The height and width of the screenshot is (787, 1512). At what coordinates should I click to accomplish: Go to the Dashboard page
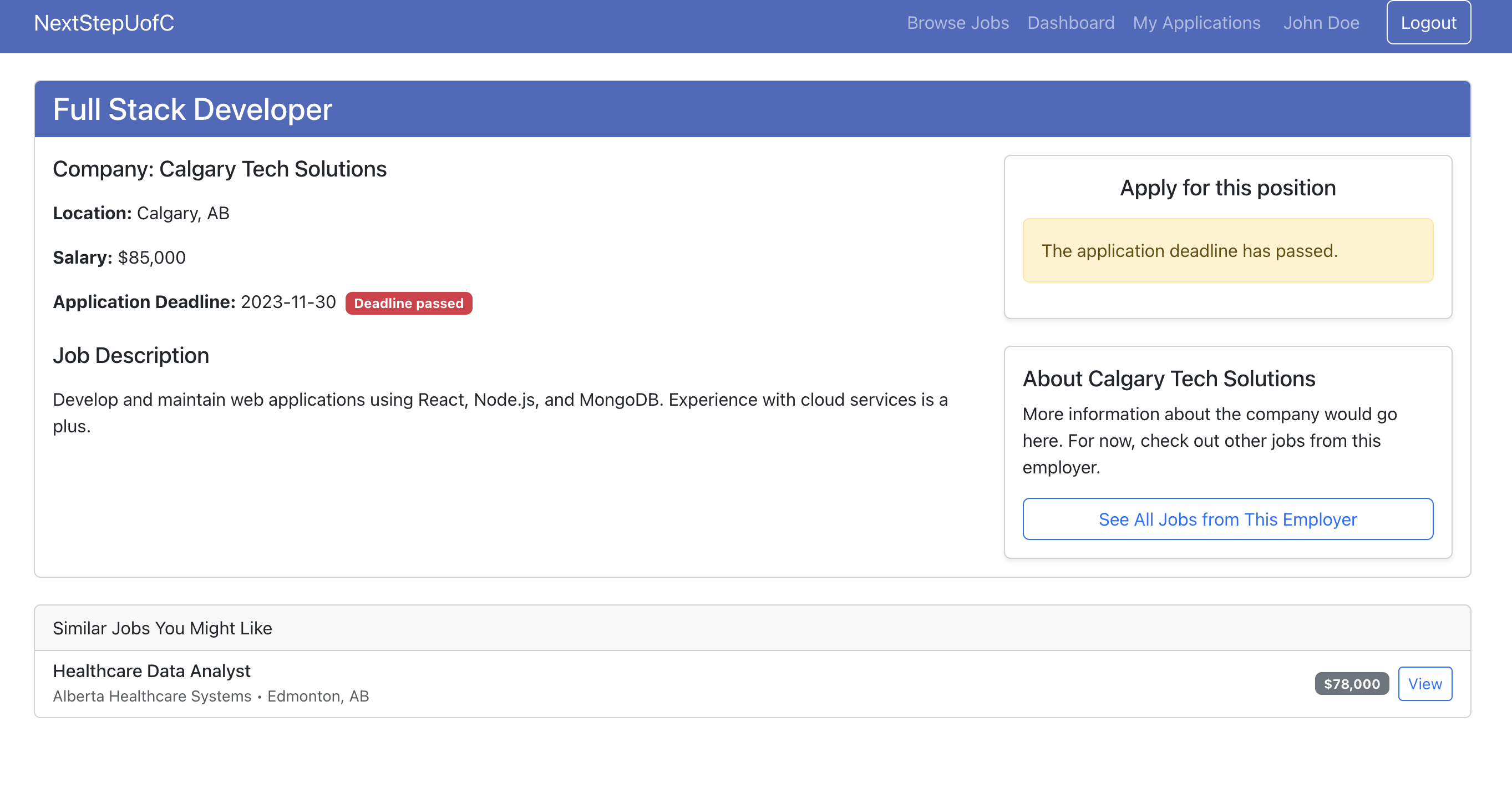tap(1070, 23)
